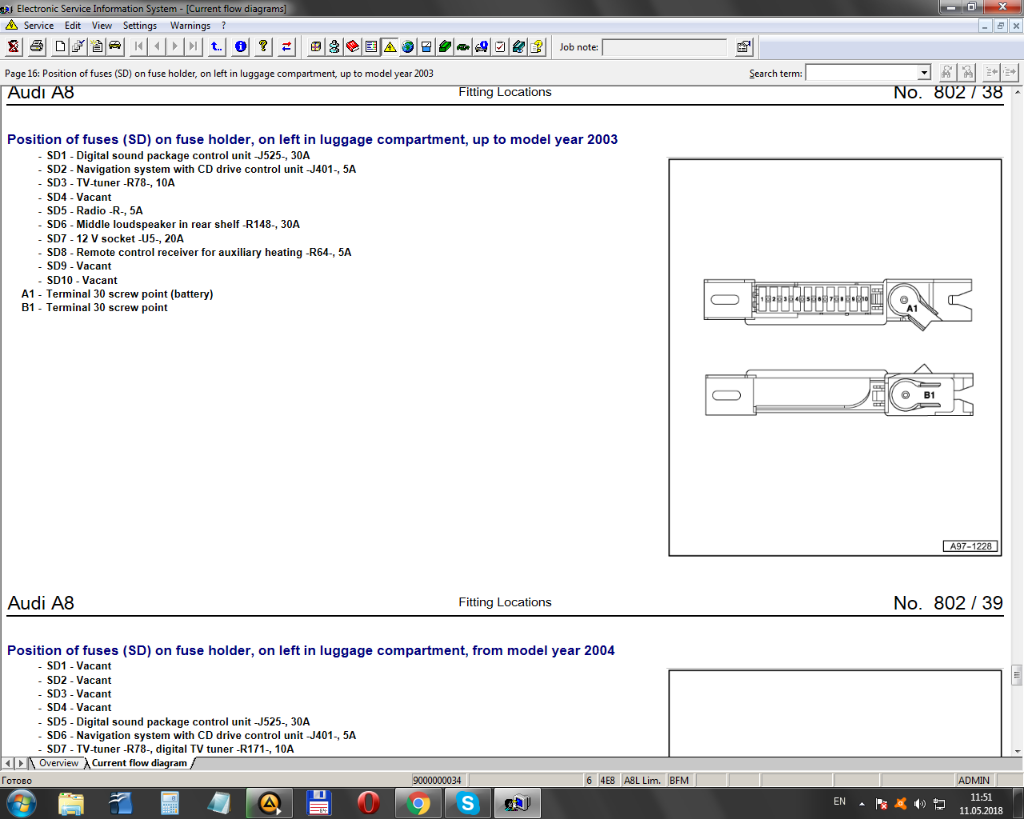Click the printer icon in the toolbar

click(37, 46)
